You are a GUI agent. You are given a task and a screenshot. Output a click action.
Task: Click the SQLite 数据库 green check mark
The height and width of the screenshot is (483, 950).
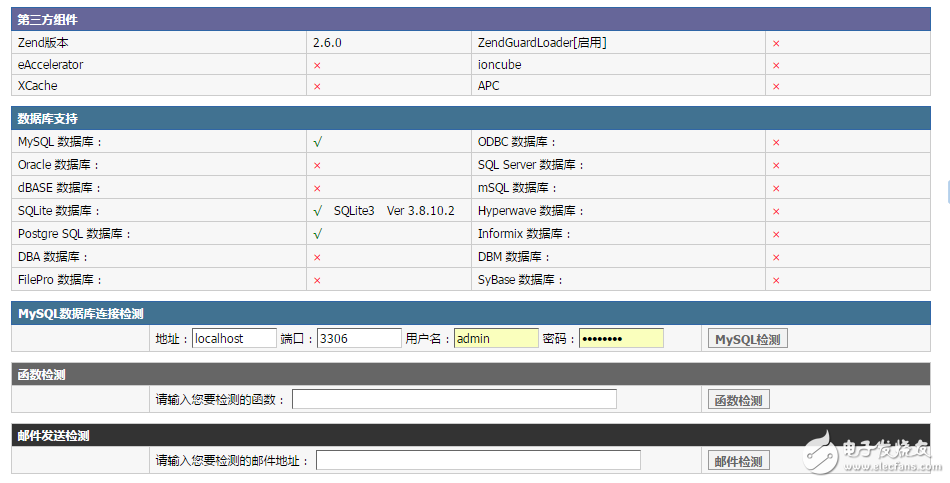pyautogui.click(x=317, y=211)
